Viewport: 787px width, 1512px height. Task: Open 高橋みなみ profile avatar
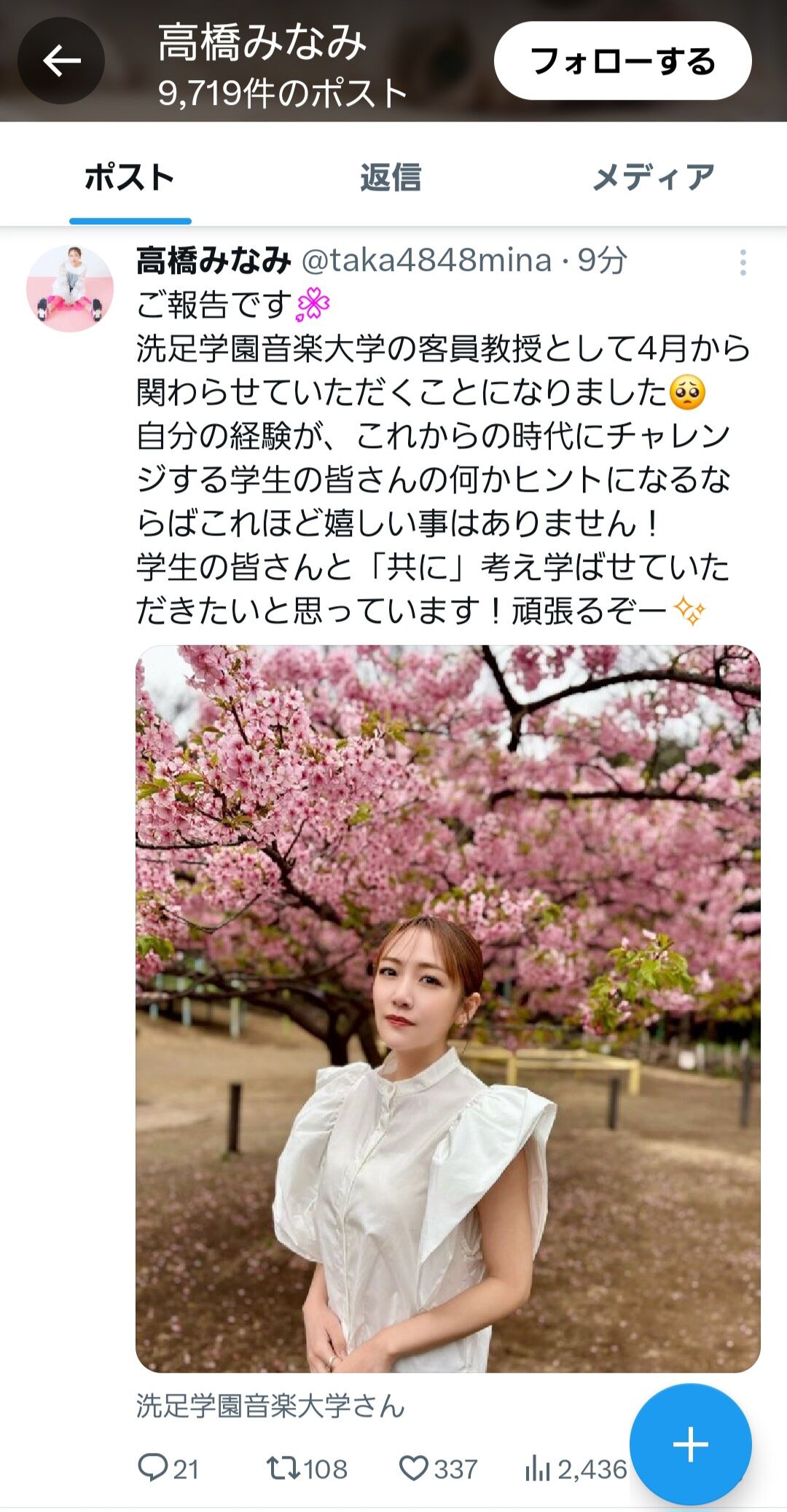[x=70, y=289]
